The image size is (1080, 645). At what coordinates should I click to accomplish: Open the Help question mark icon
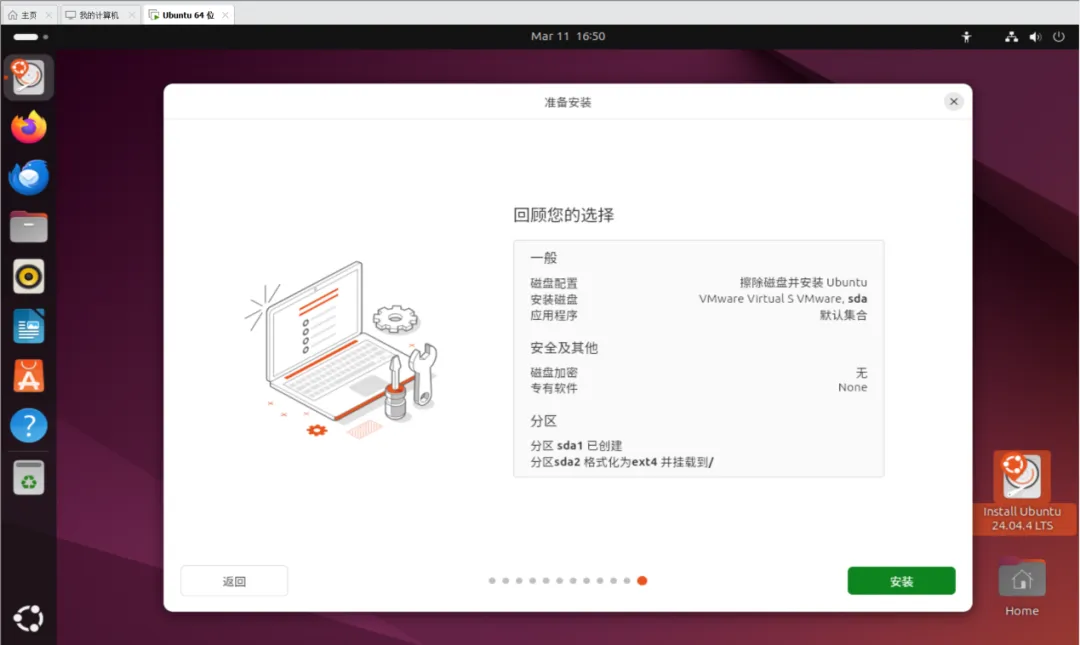pyautogui.click(x=28, y=426)
